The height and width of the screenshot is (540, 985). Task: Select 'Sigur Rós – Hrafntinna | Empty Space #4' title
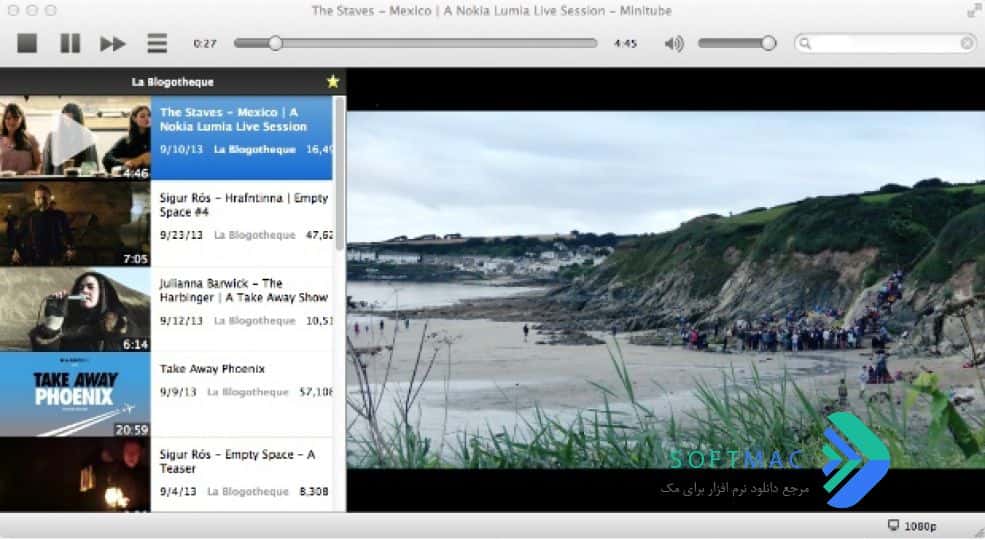(x=244, y=205)
